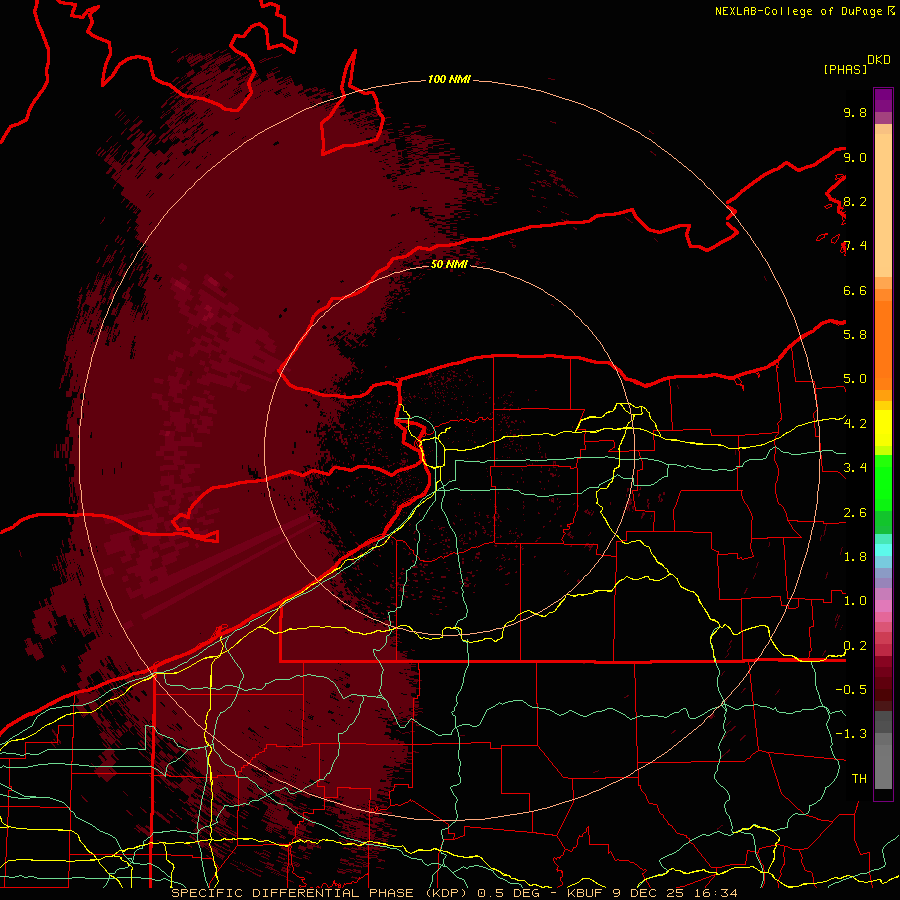Pick the yellow color bar segment
The image size is (900, 900).
pyautogui.click(x=883, y=428)
